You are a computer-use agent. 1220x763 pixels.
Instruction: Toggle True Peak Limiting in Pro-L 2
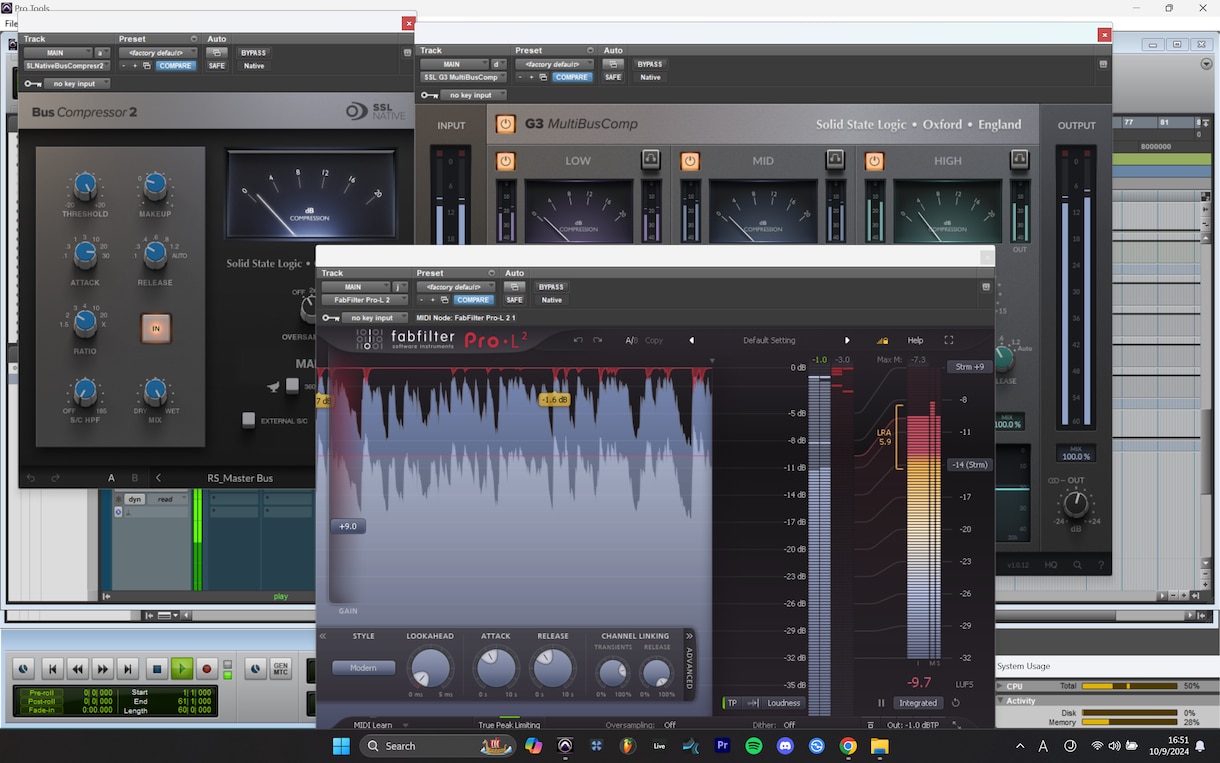click(x=509, y=725)
